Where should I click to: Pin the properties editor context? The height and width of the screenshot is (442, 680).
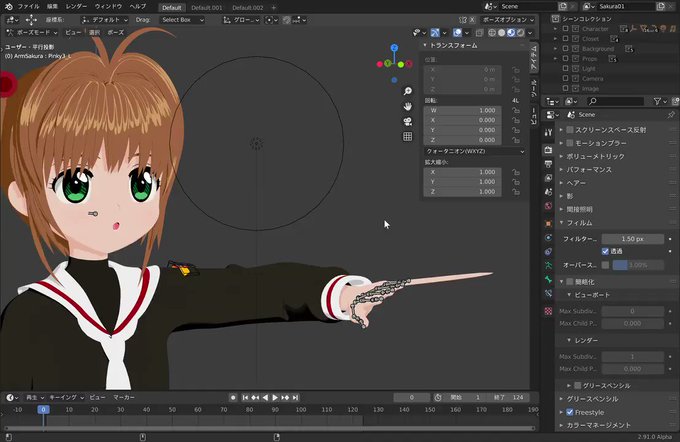click(x=671, y=115)
